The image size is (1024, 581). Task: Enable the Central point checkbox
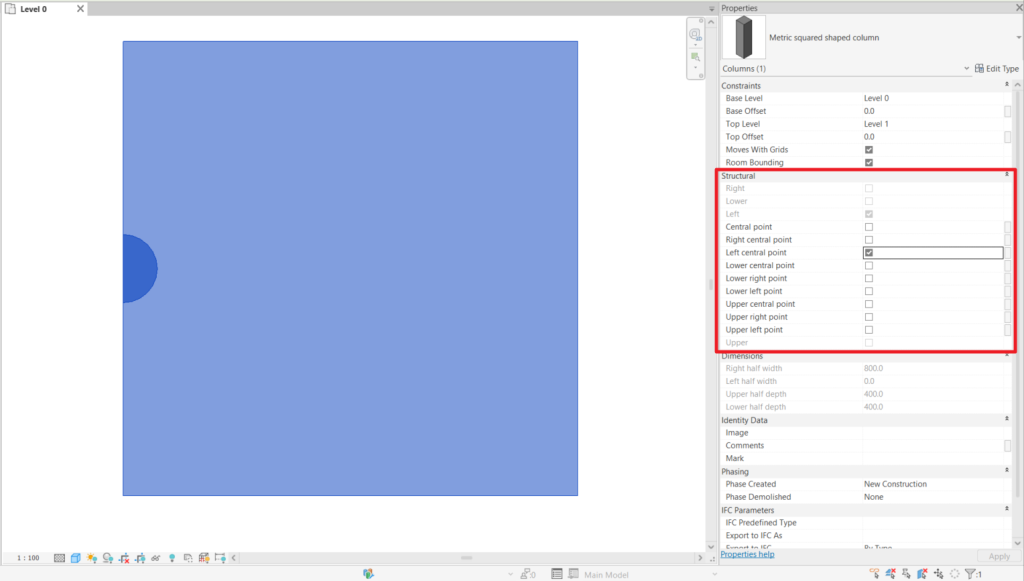point(868,227)
